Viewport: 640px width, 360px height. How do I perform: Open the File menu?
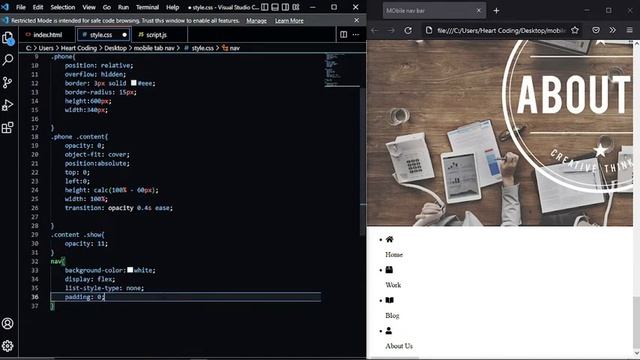[21, 7]
